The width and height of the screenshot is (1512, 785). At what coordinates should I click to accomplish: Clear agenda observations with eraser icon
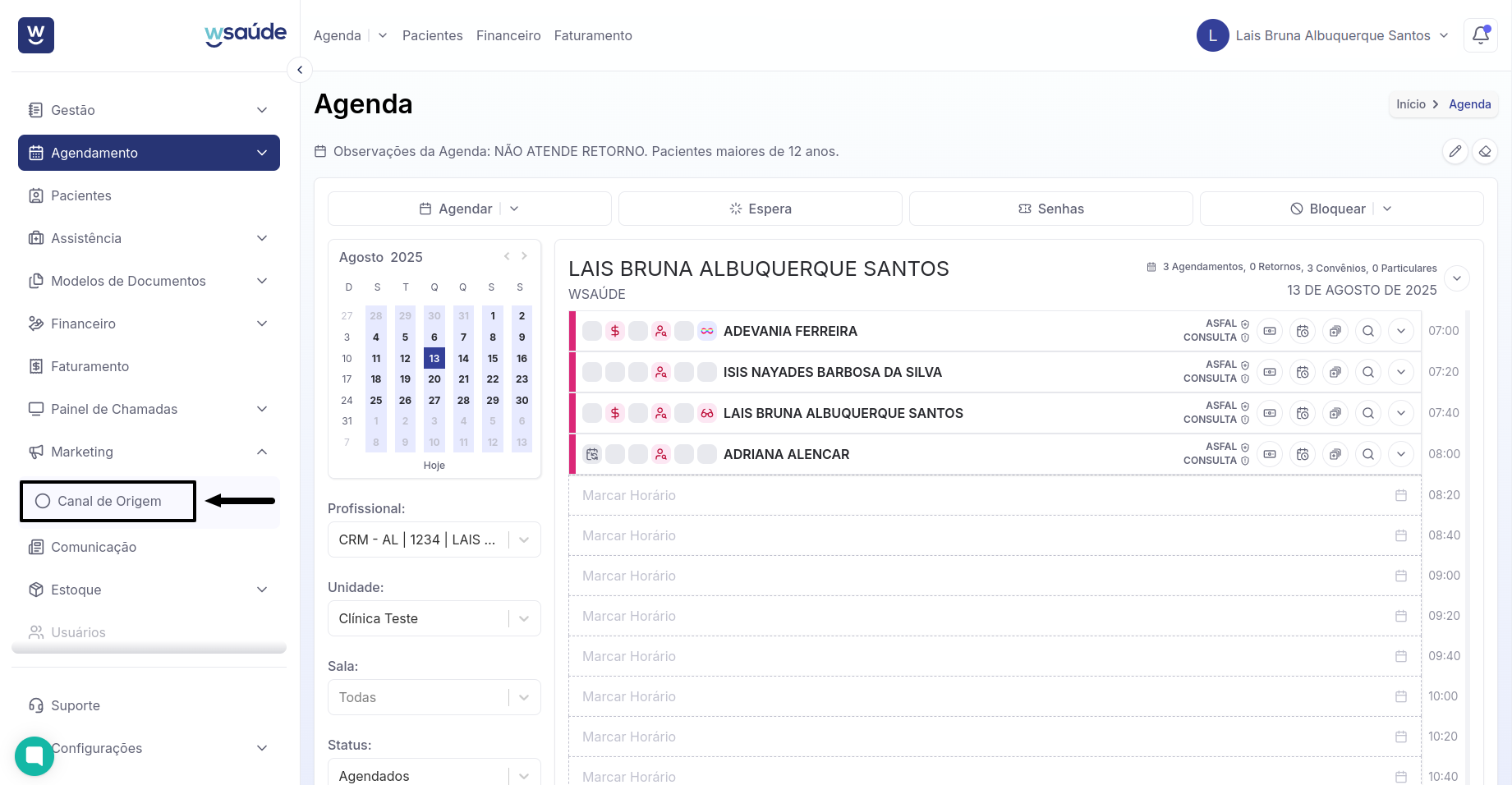coord(1485,151)
